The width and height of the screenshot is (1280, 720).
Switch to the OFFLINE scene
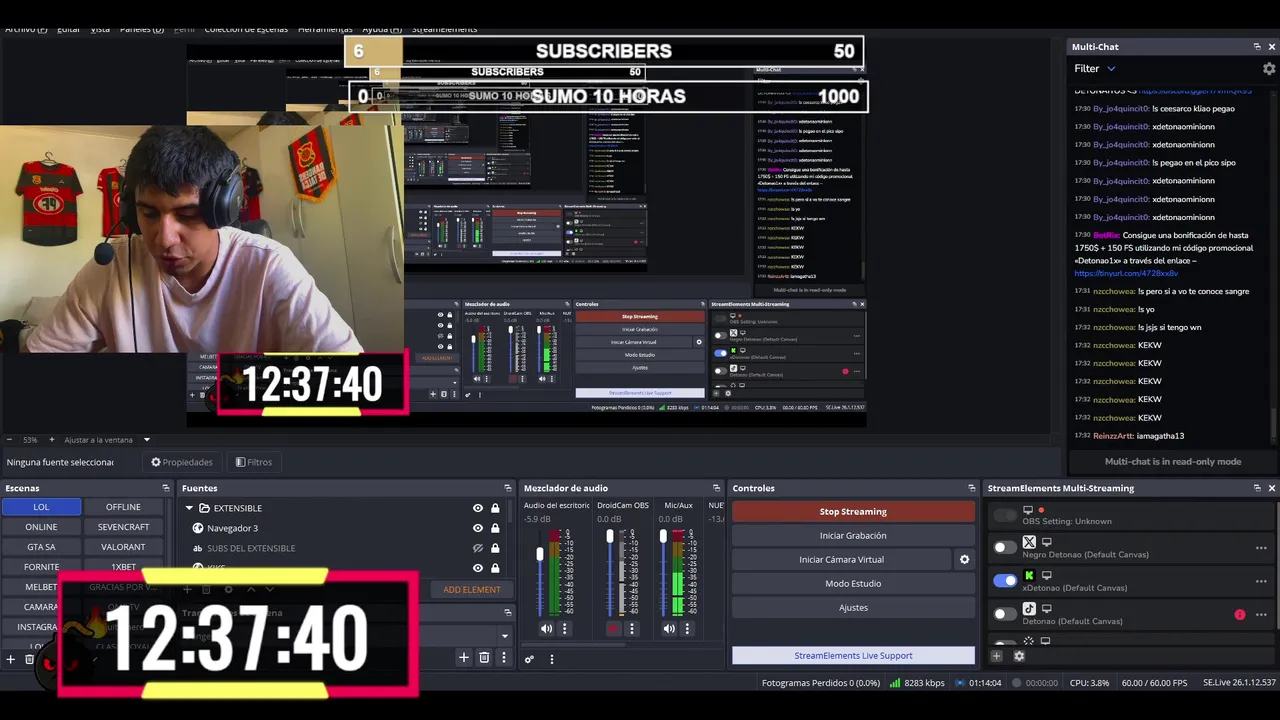click(123, 507)
